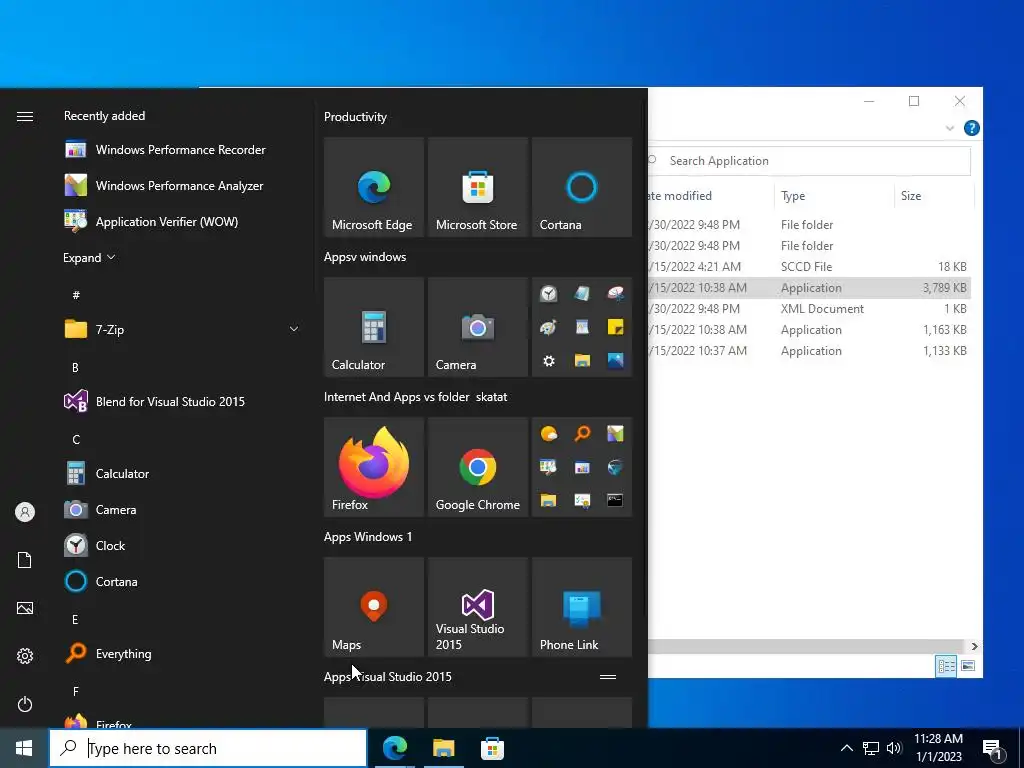
Task: Select the XML Document row in Explorer
Action: point(809,309)
